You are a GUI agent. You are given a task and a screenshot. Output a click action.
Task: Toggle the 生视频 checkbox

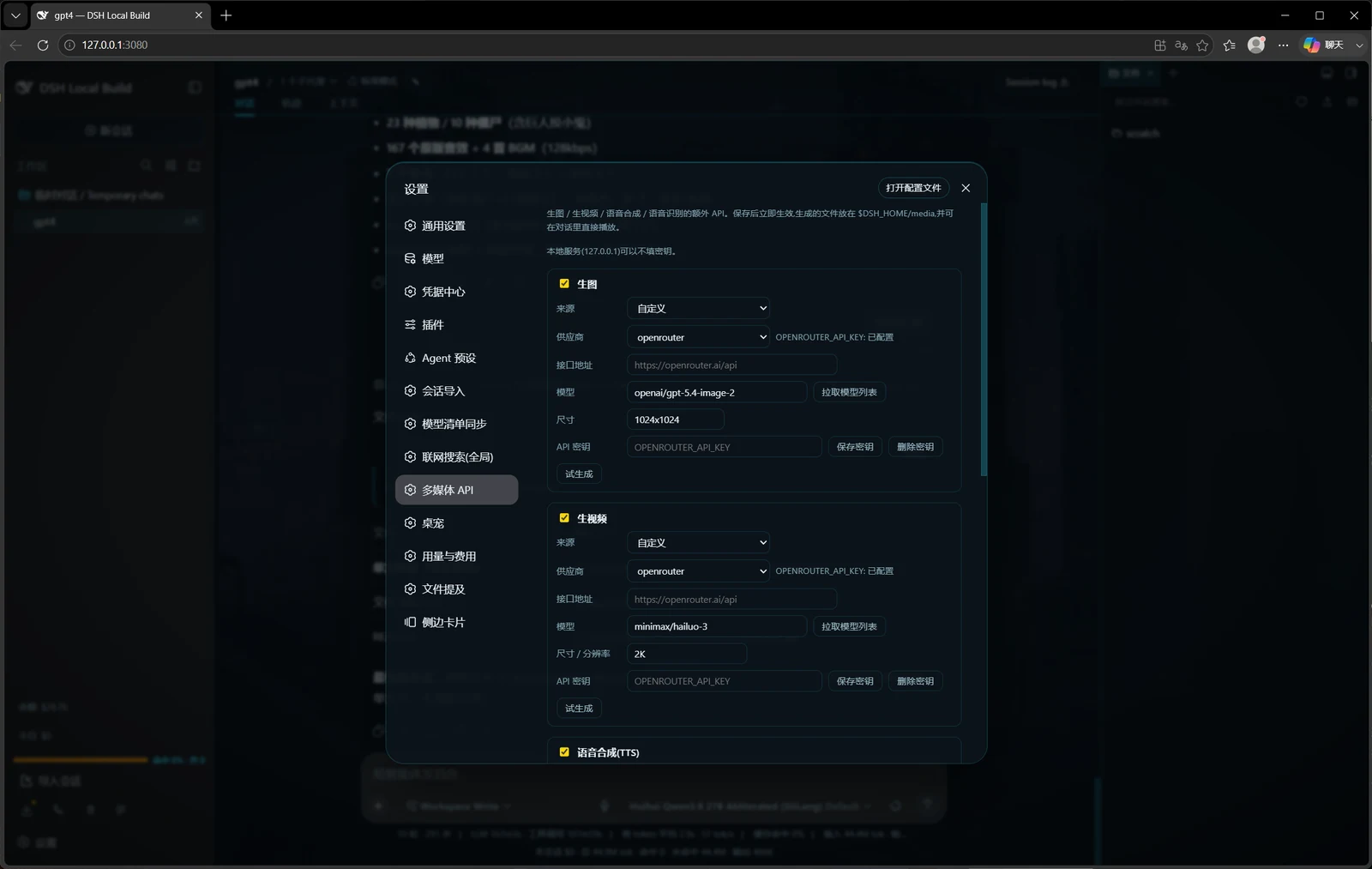point(564,518)
